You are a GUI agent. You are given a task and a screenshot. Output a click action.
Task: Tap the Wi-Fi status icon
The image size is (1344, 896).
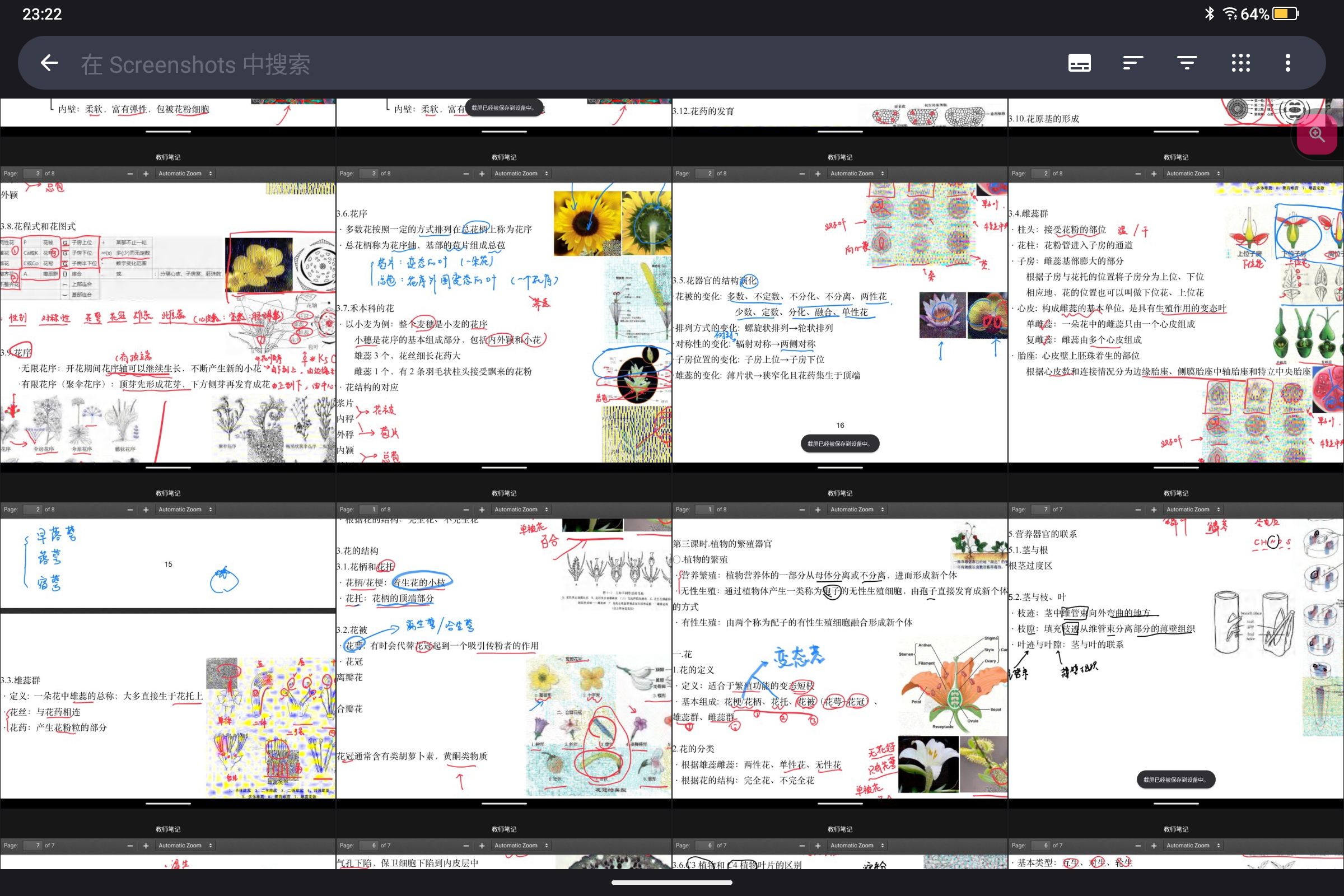click(1230, 13)
